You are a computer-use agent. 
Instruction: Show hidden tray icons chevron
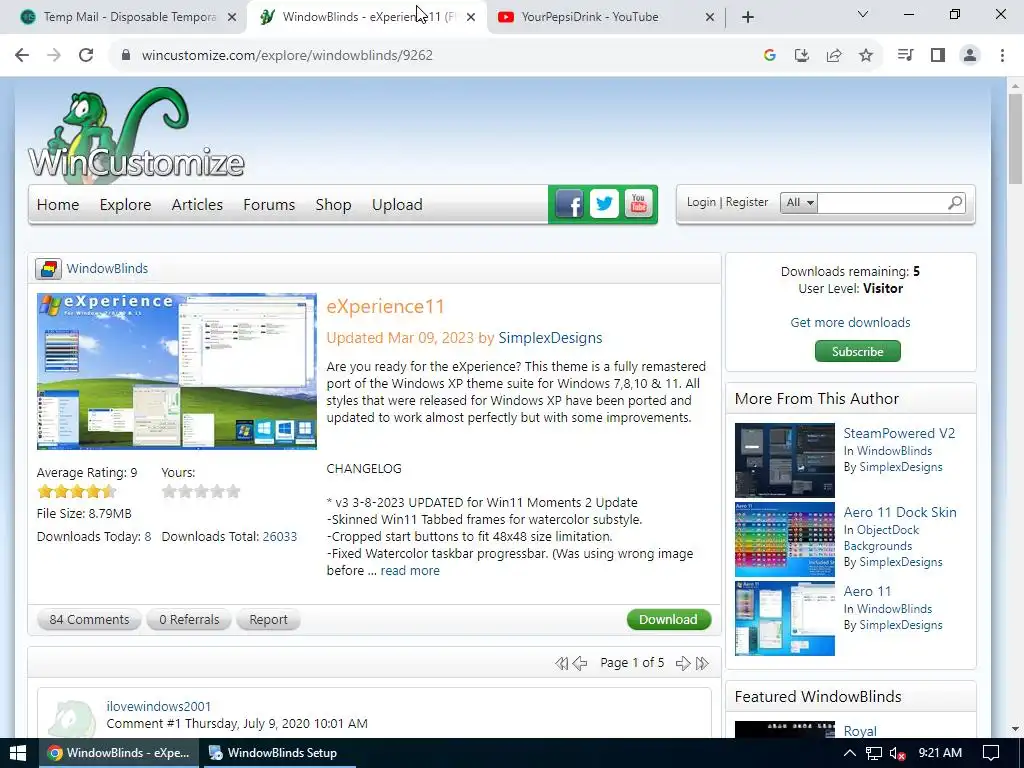(x=850, y=753)
